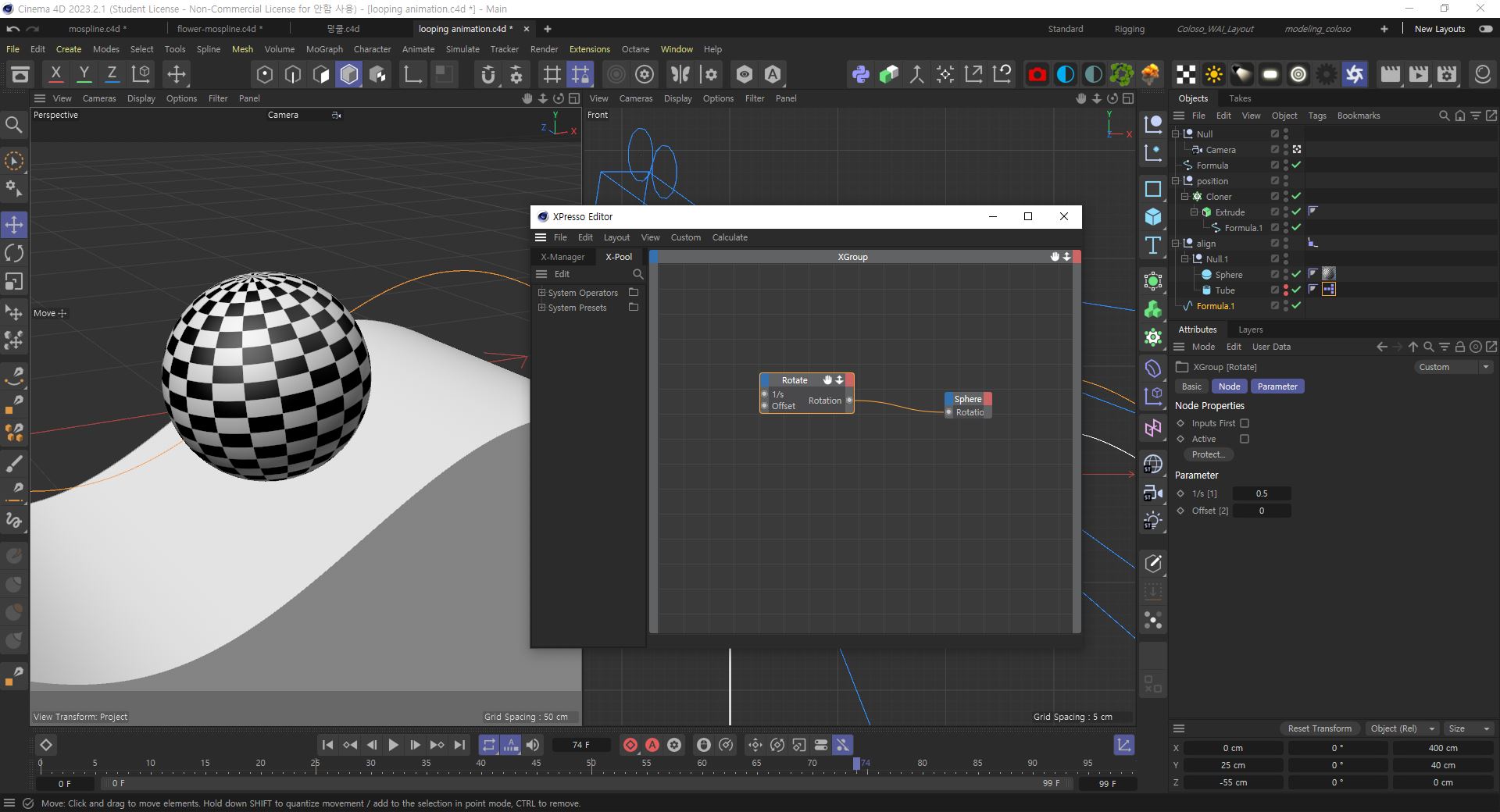Select the Move tool in left toolbar
The width and height of the screenshot is (1500, 812).
pyautogui.click(x=14, y=225)
